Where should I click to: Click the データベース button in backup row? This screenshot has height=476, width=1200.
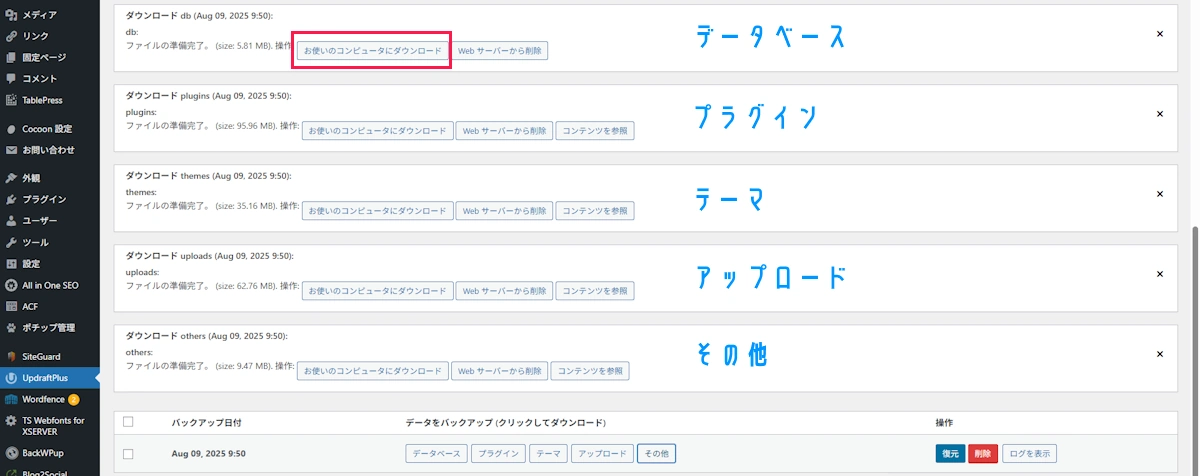click(x=436, y=453)
